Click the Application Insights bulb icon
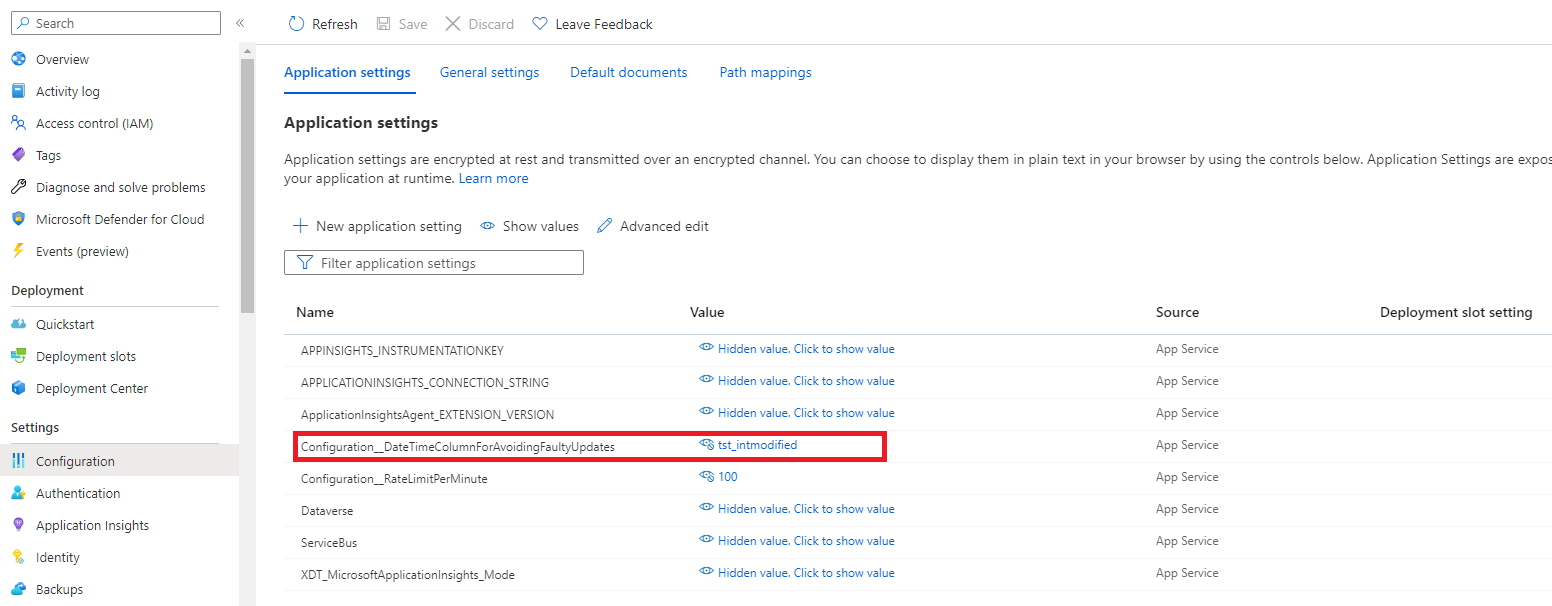This screenshot has width=1552, height=606. [x=18, y=525]
